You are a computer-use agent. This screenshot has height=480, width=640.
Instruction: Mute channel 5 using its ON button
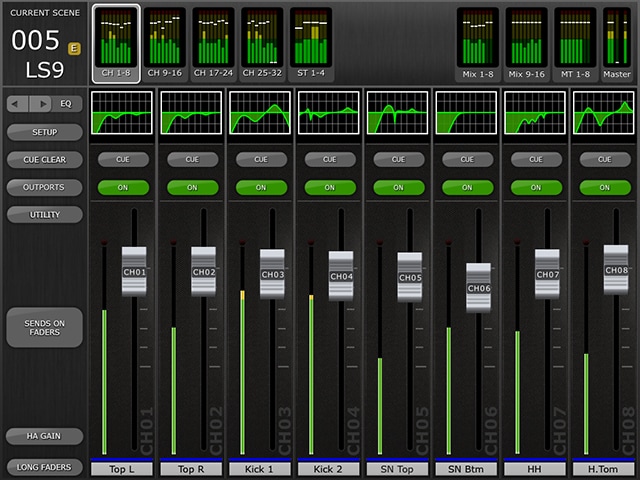[x=398, y=187]
